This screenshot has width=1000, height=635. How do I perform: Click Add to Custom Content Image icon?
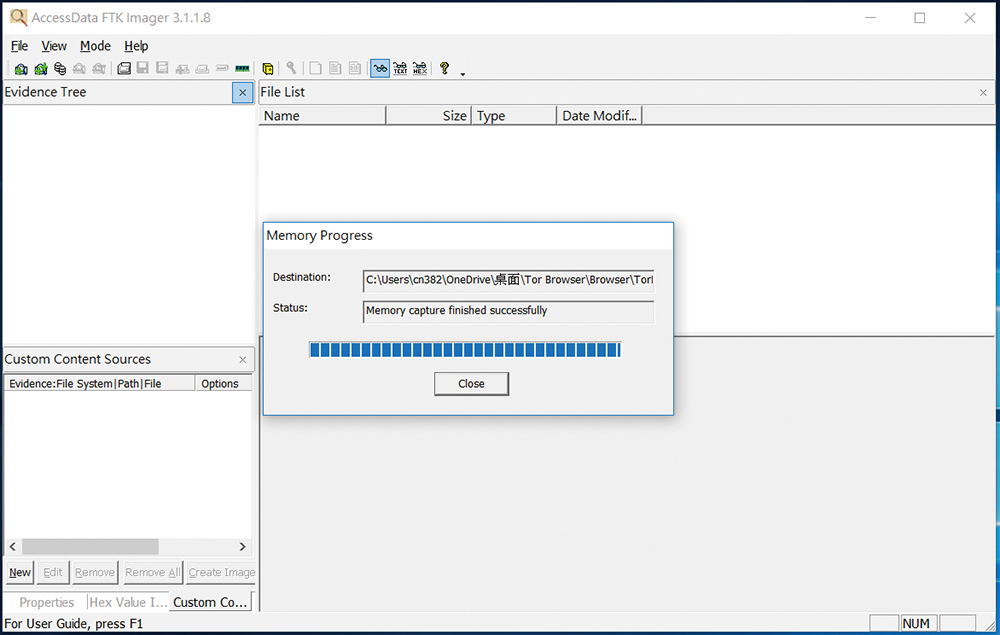click(182, 68)
